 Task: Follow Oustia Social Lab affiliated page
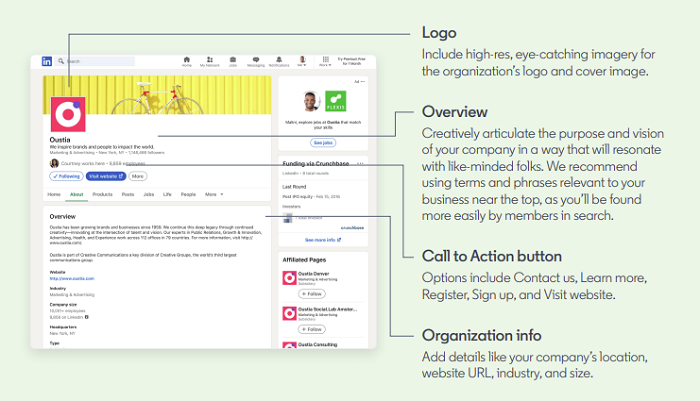tap(312, 328)
